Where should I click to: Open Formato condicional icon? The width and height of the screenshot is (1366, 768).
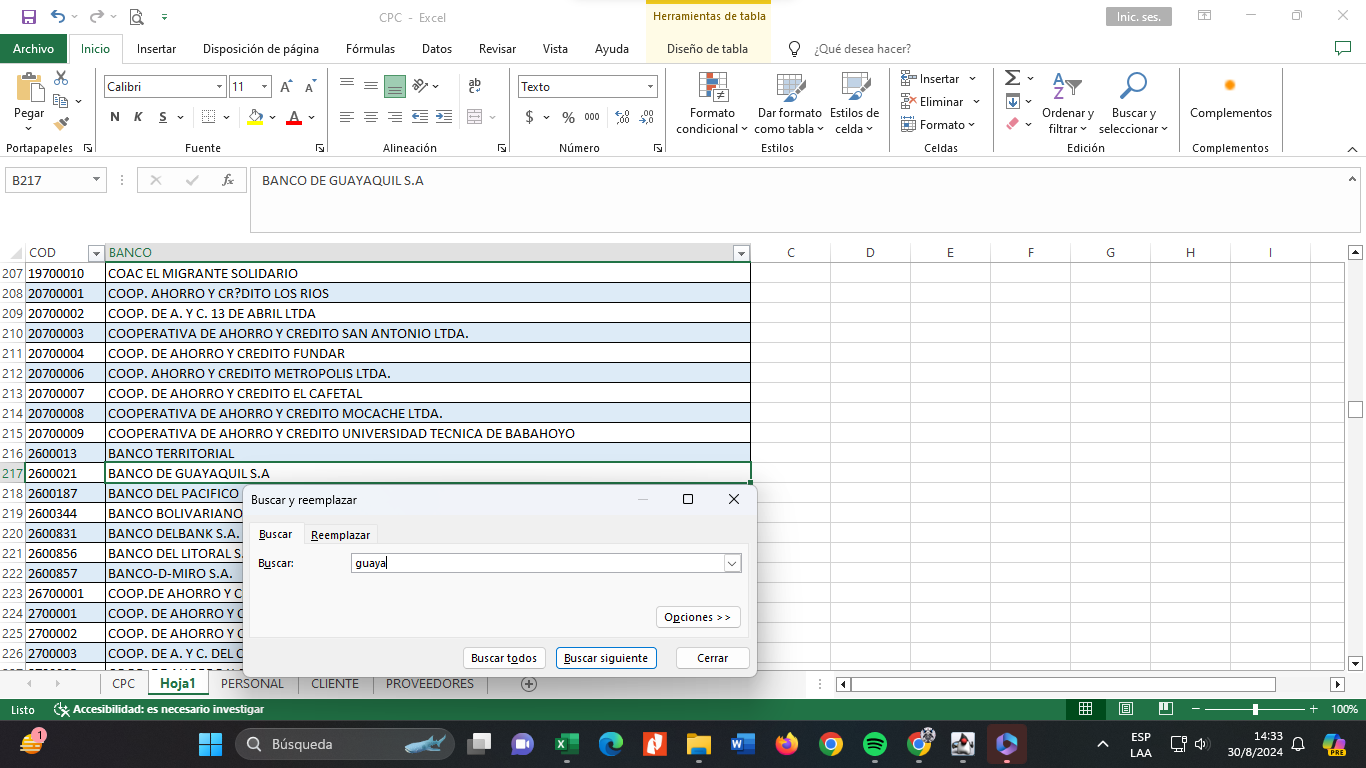(713, 88)
